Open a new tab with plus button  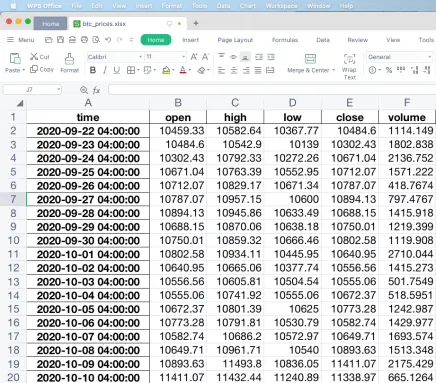point(196,23)
